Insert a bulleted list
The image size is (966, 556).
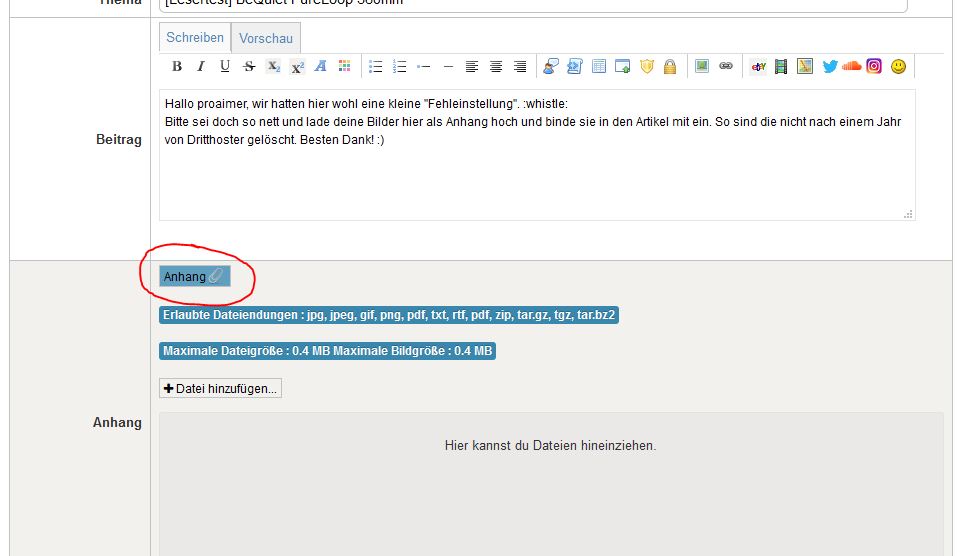[x=376, y=67]
